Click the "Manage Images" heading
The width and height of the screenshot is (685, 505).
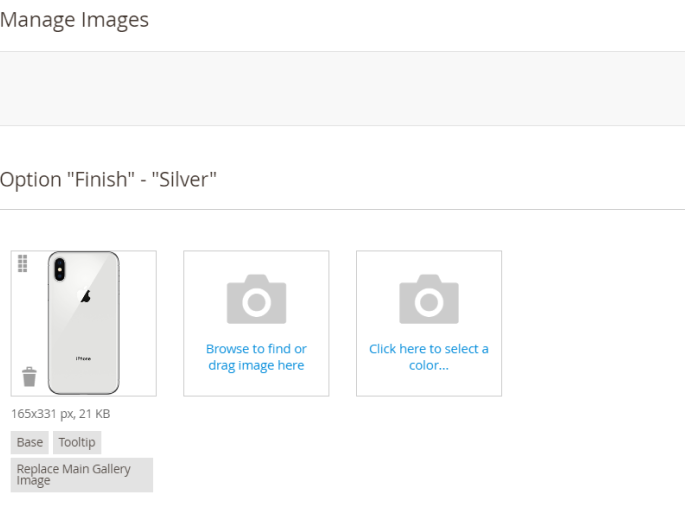click(x=74, y=20)
